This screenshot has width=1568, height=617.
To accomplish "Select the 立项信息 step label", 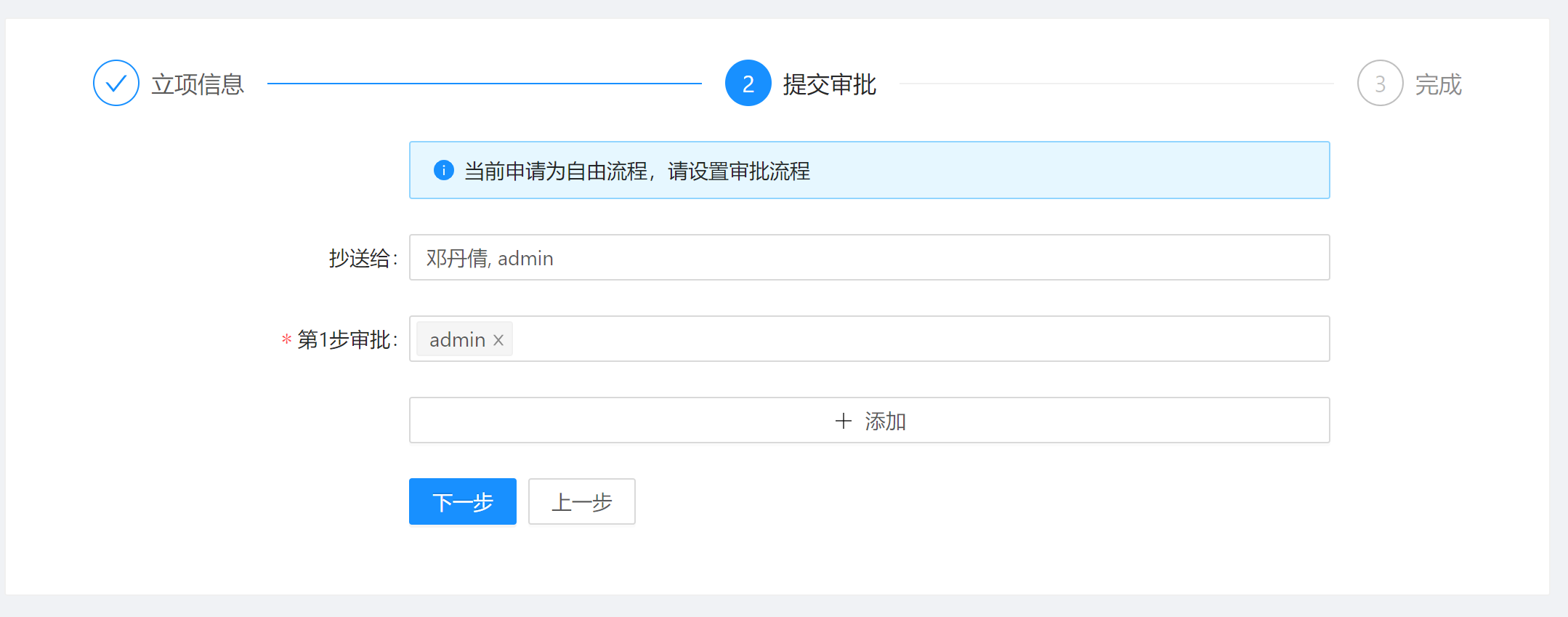I will 198,84.
